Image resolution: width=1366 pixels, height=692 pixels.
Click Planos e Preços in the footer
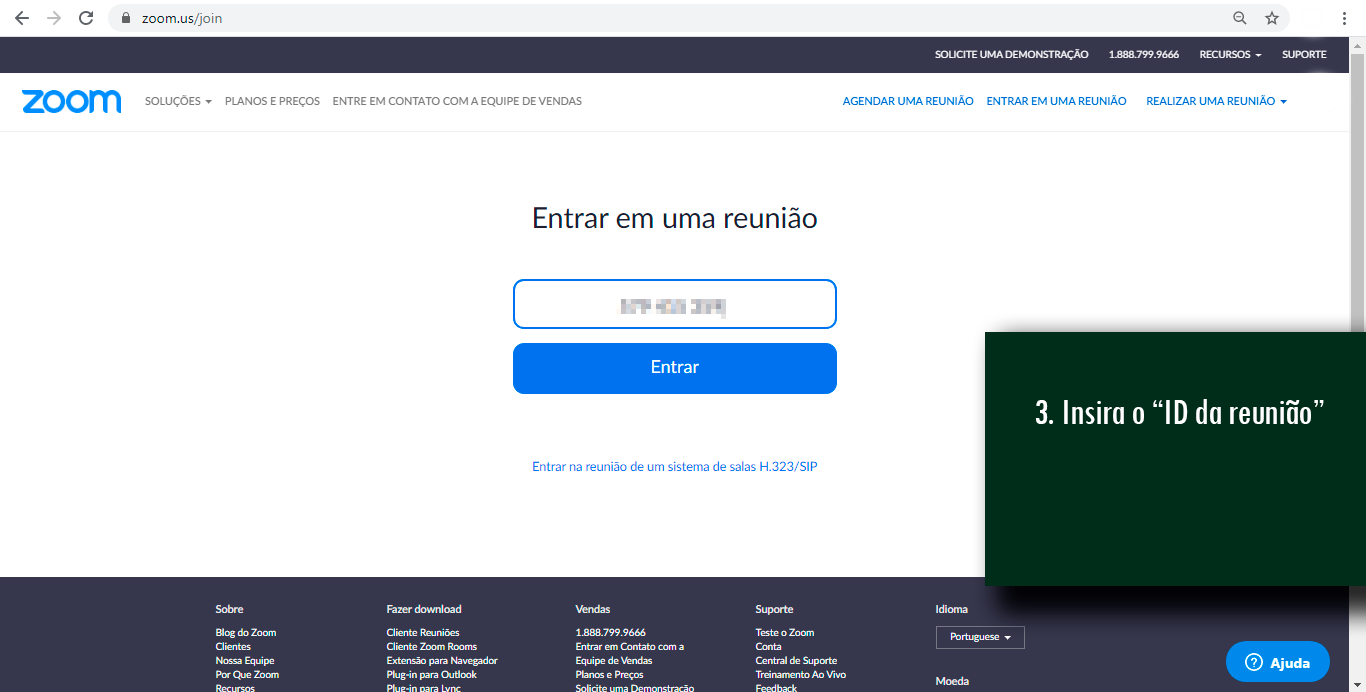click(610, 675)
